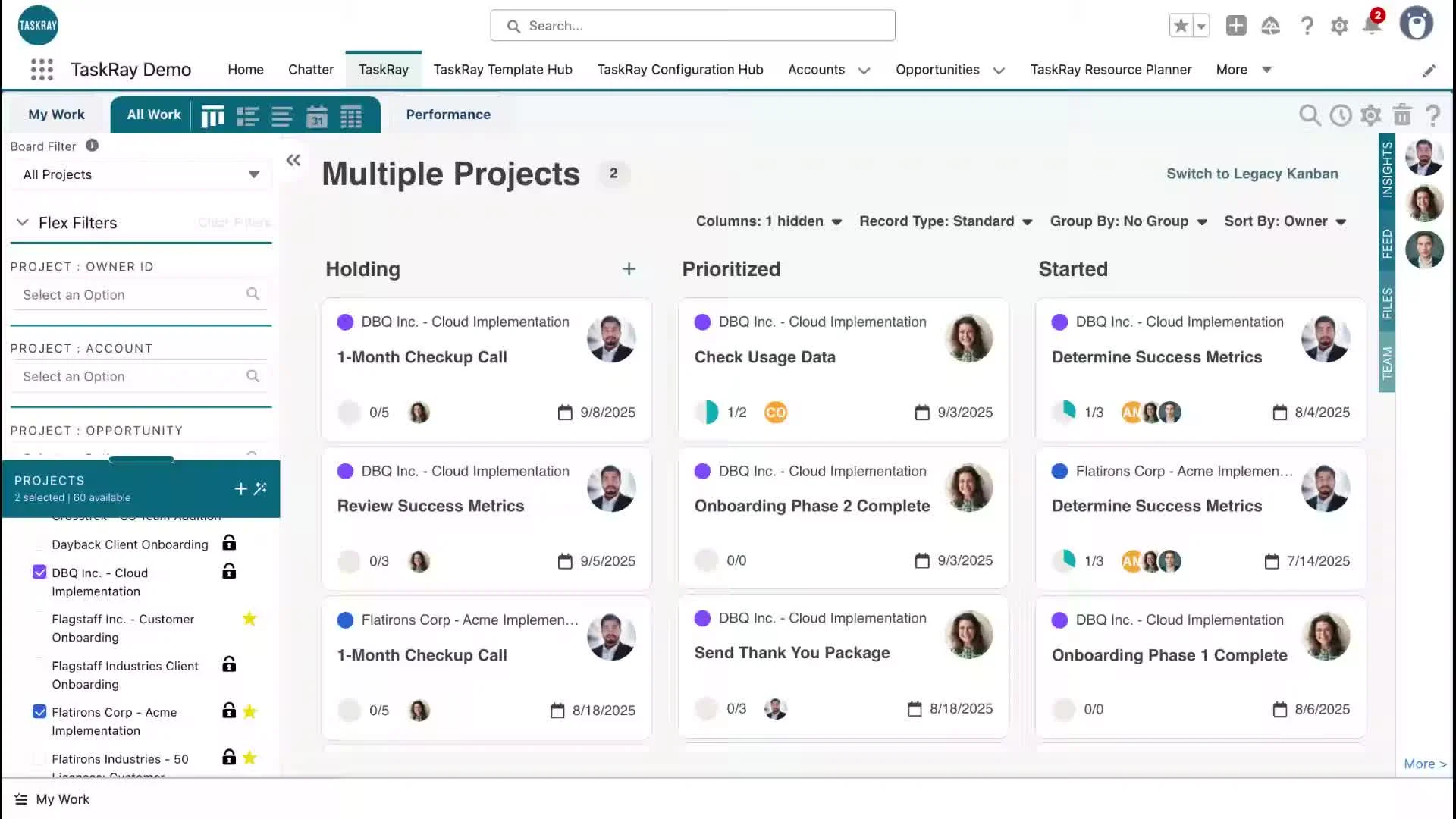The width and height of the screenshot is (1456, 819).
Task: Open the Insights side panel
Action: [1387, 169]
